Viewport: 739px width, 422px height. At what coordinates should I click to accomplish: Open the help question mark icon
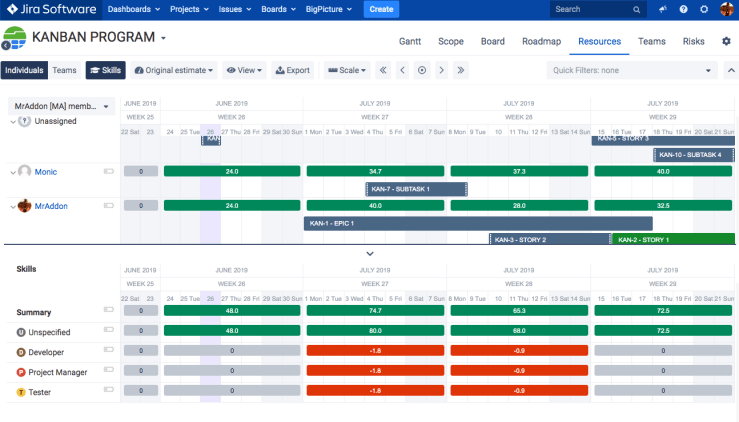point(683,9)
